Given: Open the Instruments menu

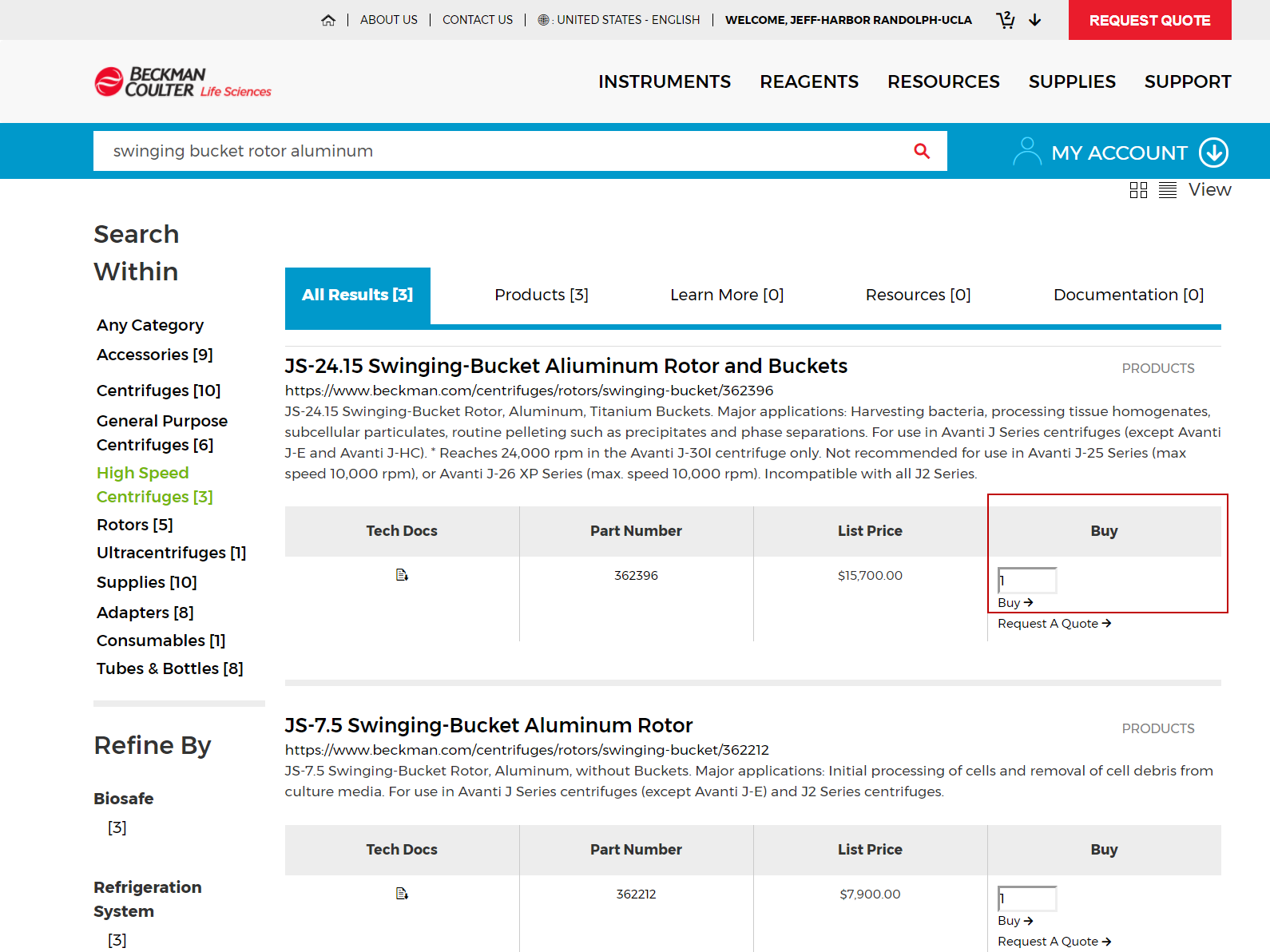Looking at the screenshot, I should tap(665, 81).
